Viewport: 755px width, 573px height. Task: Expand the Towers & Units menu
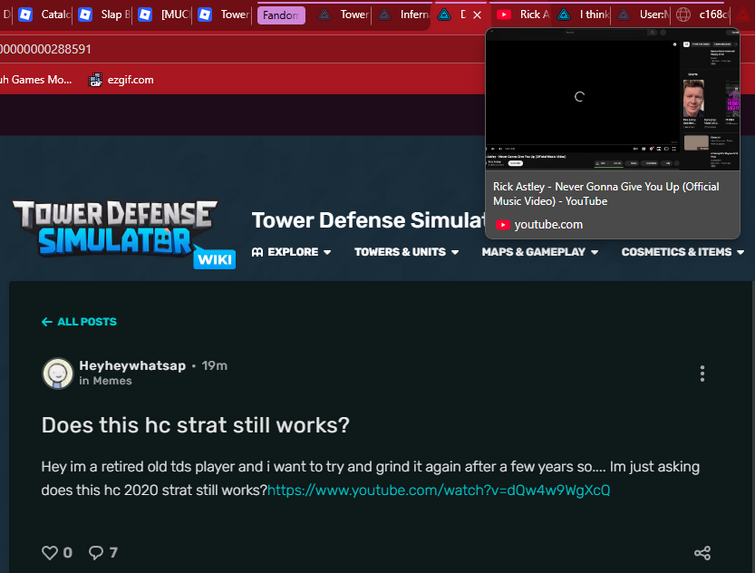click(406, 252)
